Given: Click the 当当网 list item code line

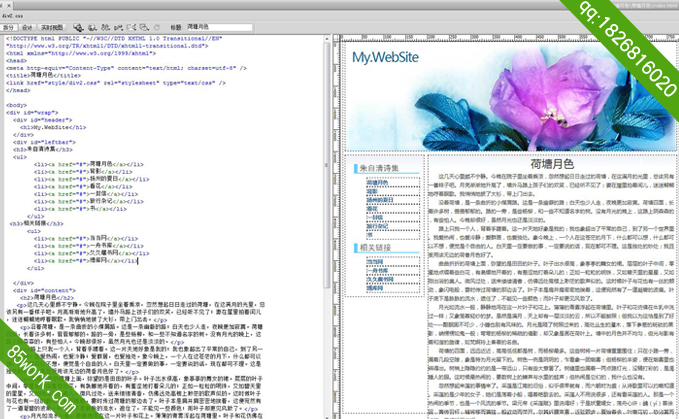Looking at the screenshot, I should (x=86, y=239).
